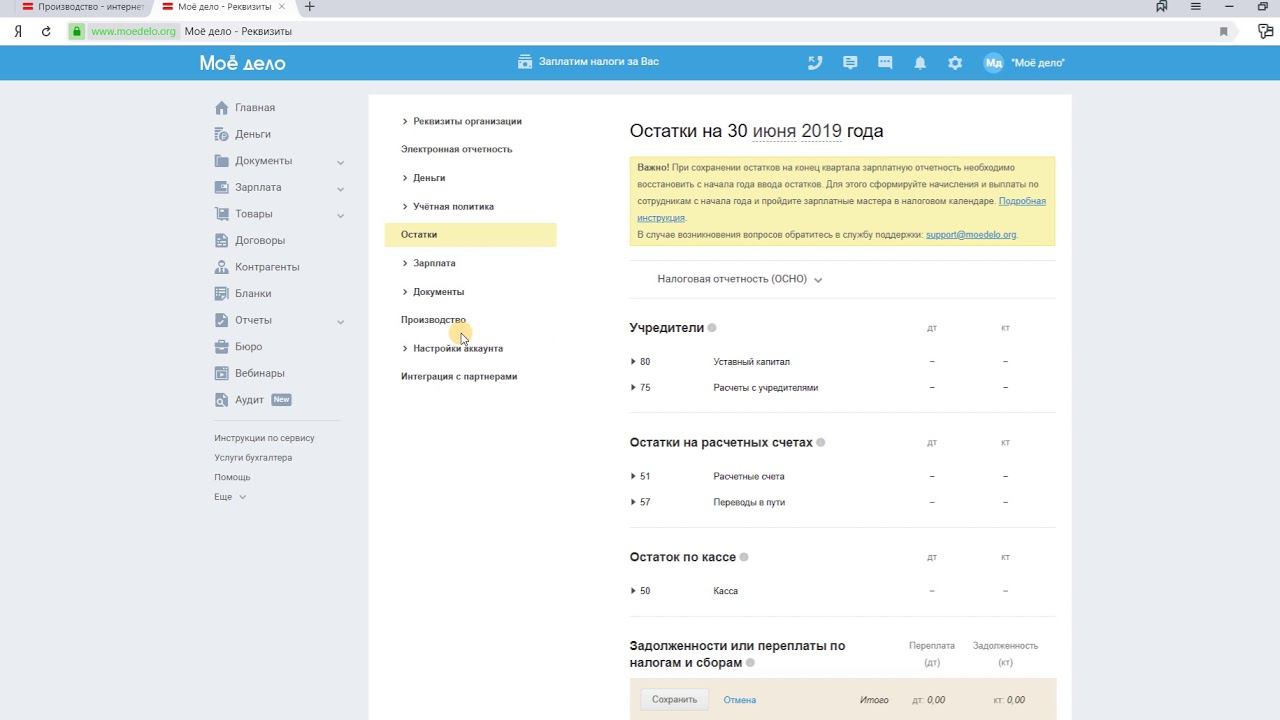Image resolution: width=1280 pixels, height=720 pixels.
Task: Open the Помощь link in sidebar
Action: click(232, 477)
